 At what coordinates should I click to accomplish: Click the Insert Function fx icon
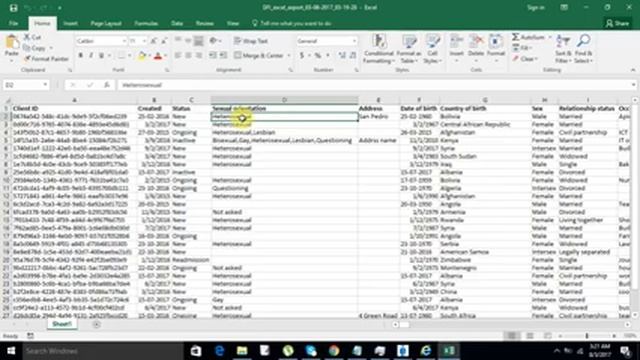click(107, 85)
